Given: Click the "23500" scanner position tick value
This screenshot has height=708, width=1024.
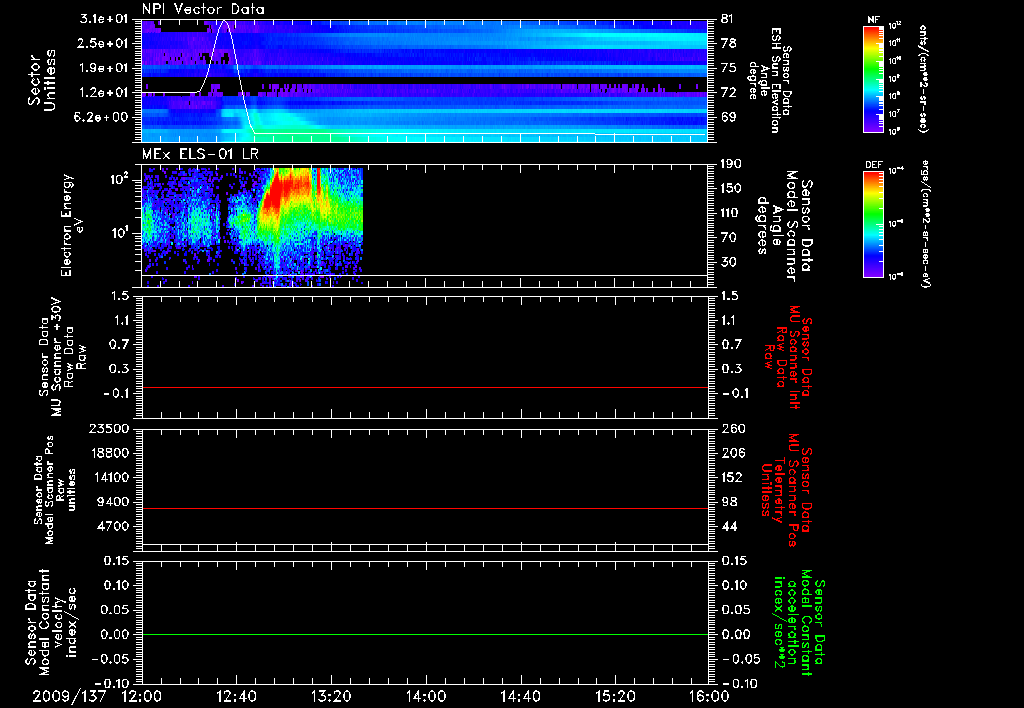Looking at the screenshot, I should click(x=110, y=429).
